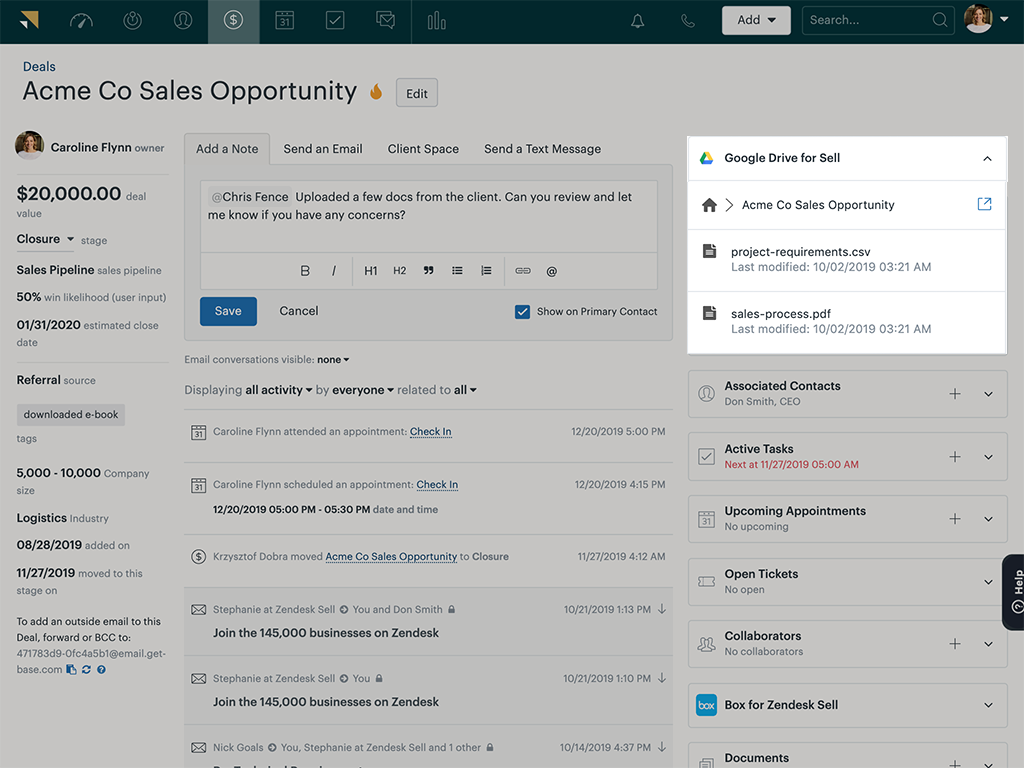Image resolution: width=1024 pixels, height=768 pixels.
Task: Switch to the Client Space tab
Action: (x=422, y=148)
